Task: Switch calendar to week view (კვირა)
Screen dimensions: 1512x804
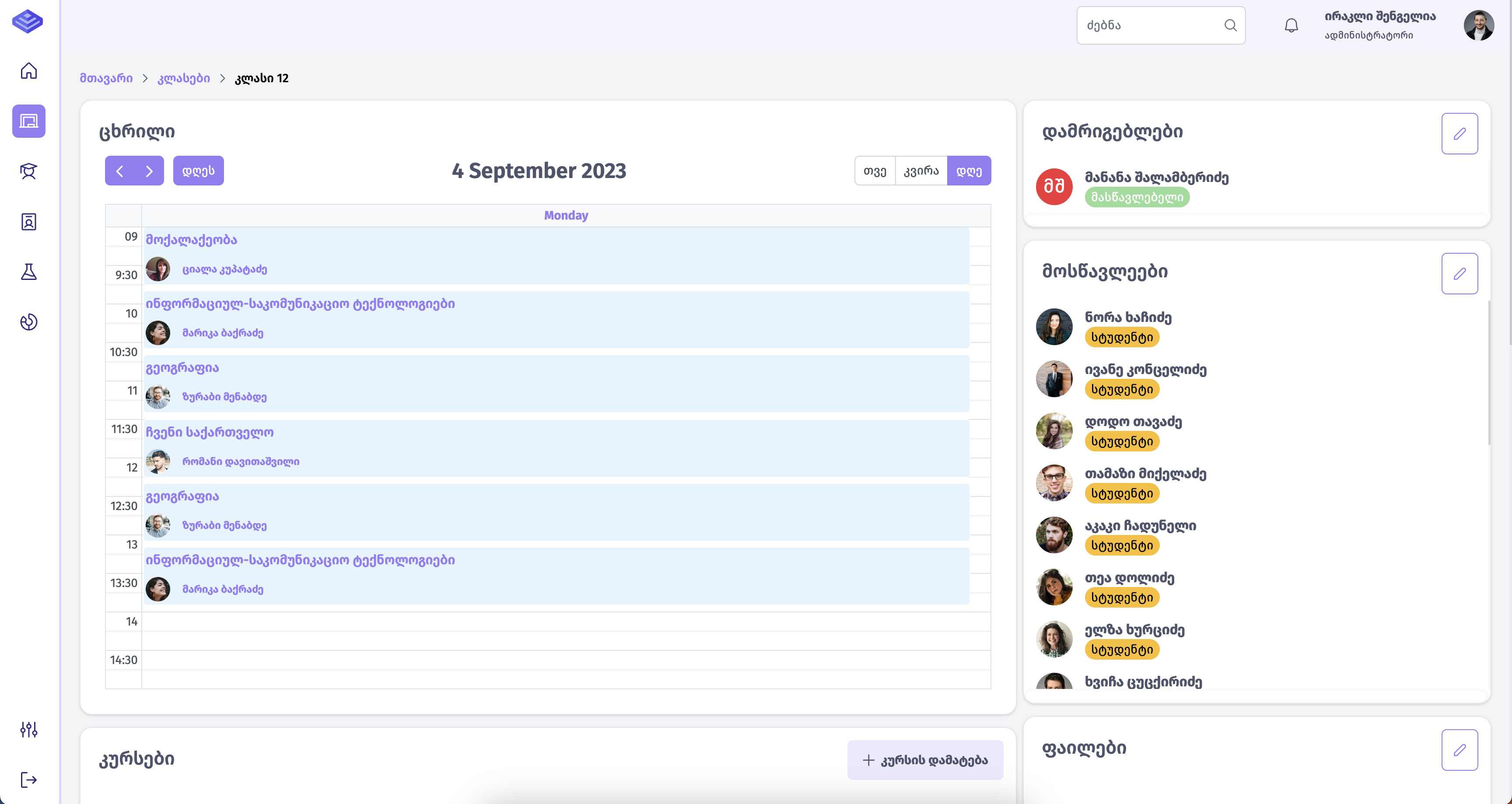Action: point(921,171)
